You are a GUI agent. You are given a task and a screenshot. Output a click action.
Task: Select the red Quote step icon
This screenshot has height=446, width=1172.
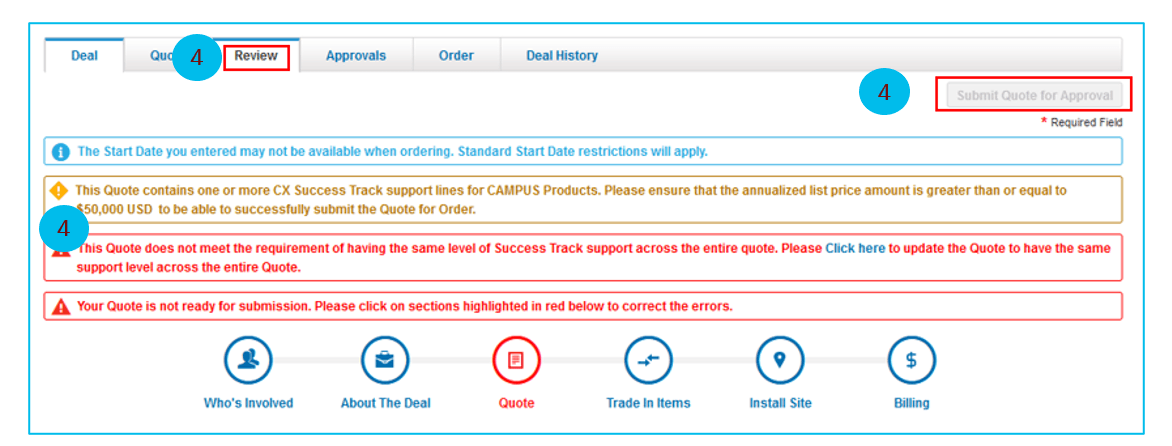[x=516, y=360]
